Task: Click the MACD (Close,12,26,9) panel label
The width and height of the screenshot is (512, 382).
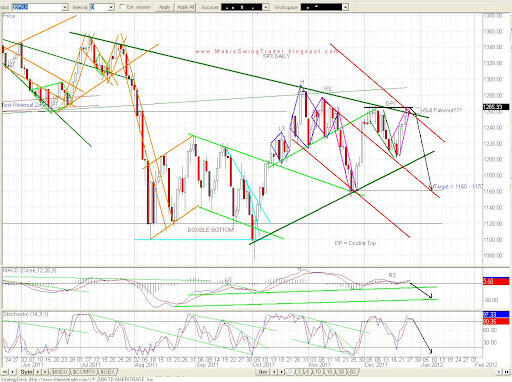Action: pos(30,270)
